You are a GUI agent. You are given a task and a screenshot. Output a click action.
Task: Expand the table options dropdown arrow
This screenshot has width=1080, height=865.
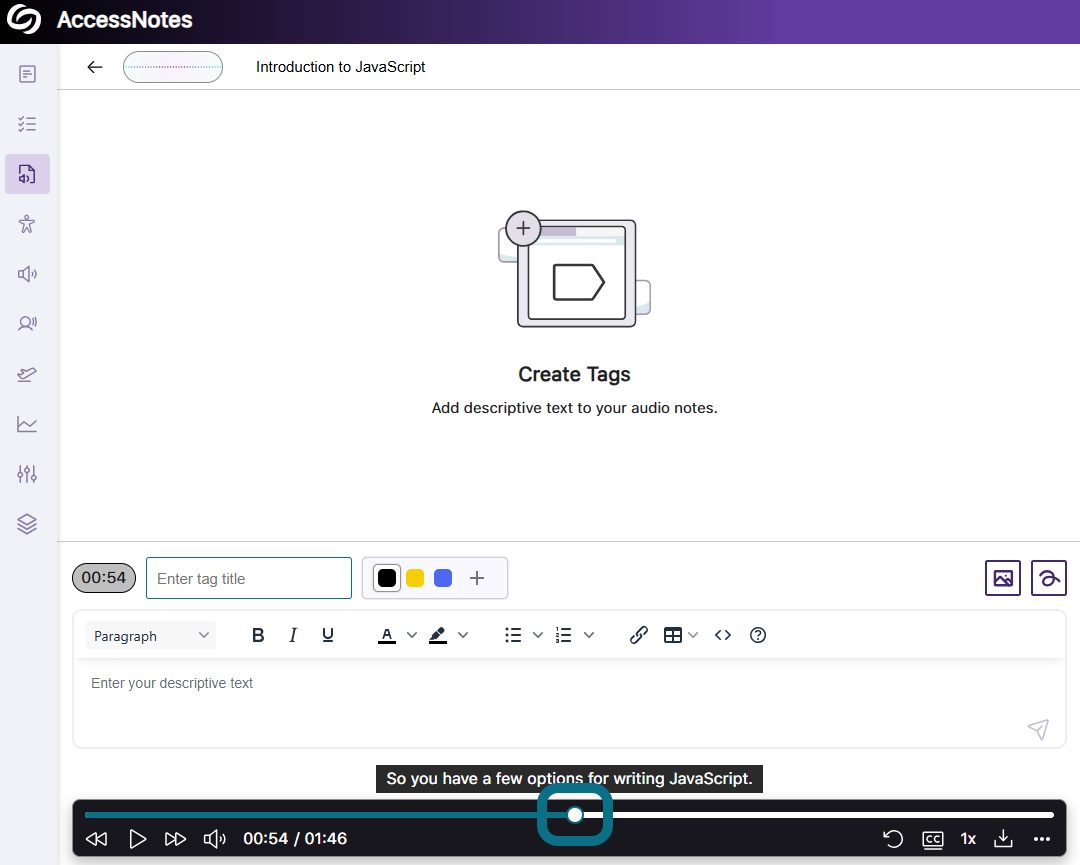(693, 635)
